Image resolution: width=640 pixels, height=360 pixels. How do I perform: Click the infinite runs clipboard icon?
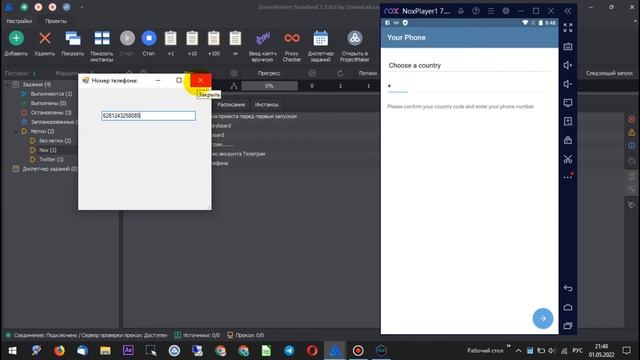pyautogui.click(x=235, y=38)
